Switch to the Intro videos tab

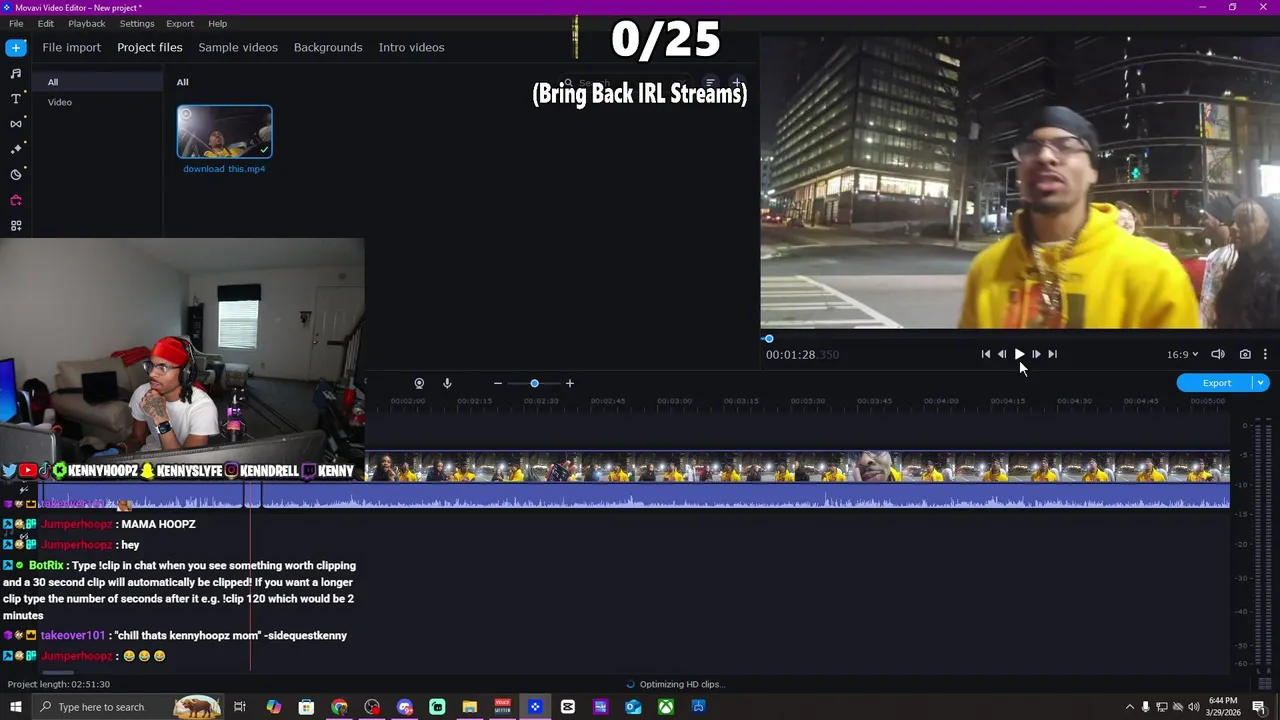coord(411,47)
